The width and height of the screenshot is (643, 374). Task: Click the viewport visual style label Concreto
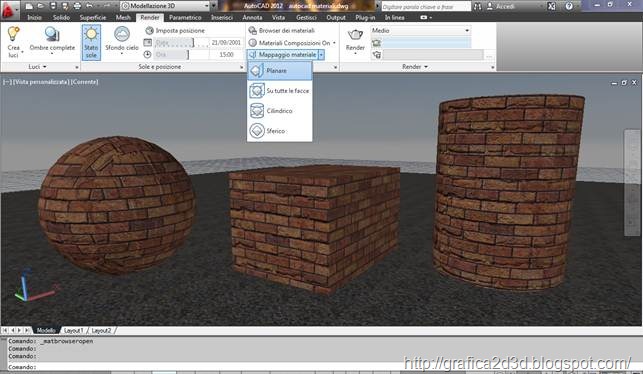coord(84,82)
